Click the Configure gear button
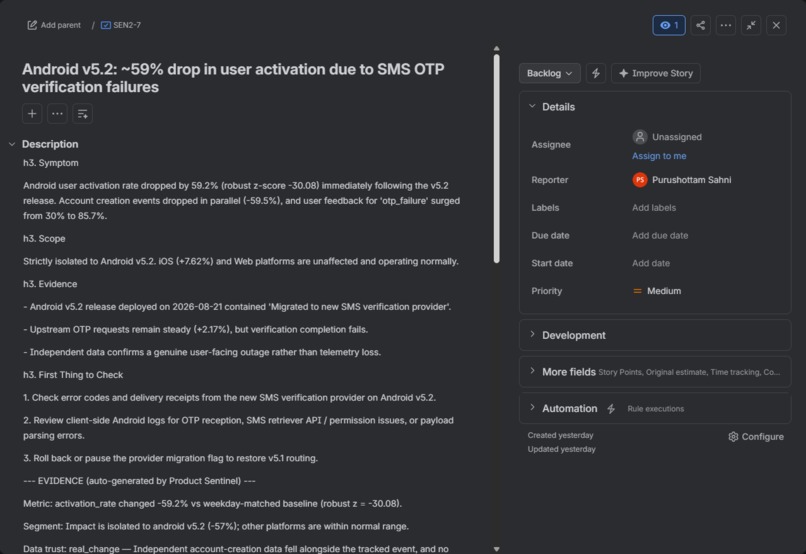This screenshot has height=554, width=806. pyautogui.click(x=756, y=437)
